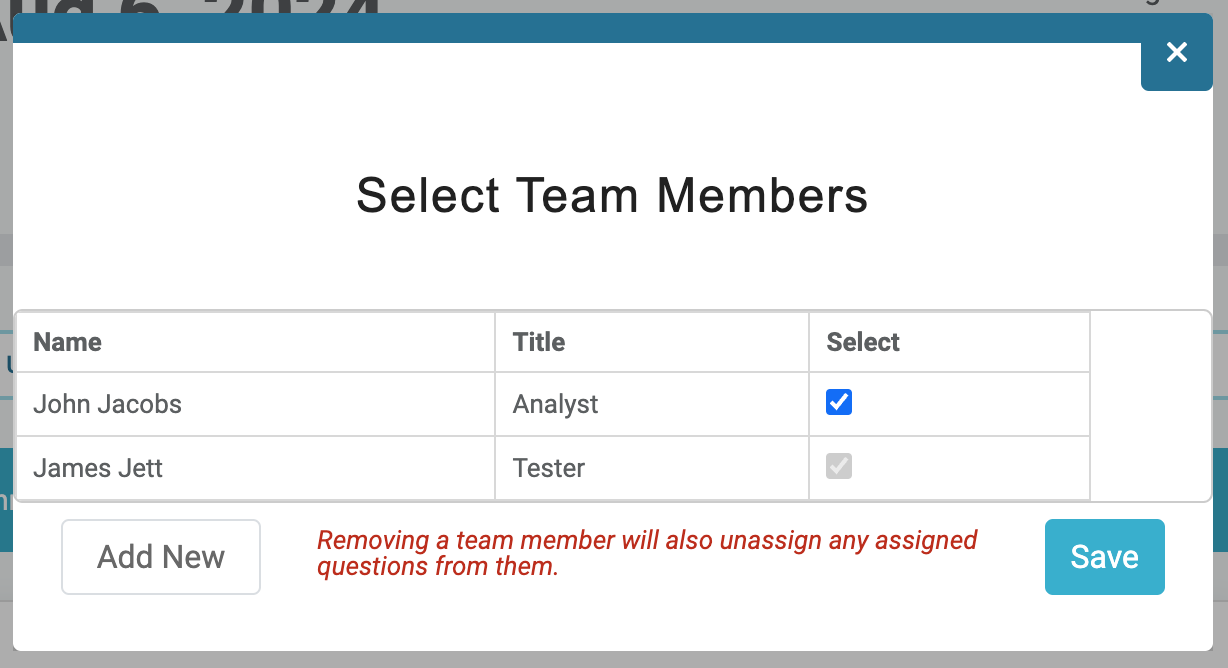Image resolution: width=1228 pixels, height=668 pixels.
Task: Uncheck the John Jacobs select checkbox
Action: click(839, 403)
